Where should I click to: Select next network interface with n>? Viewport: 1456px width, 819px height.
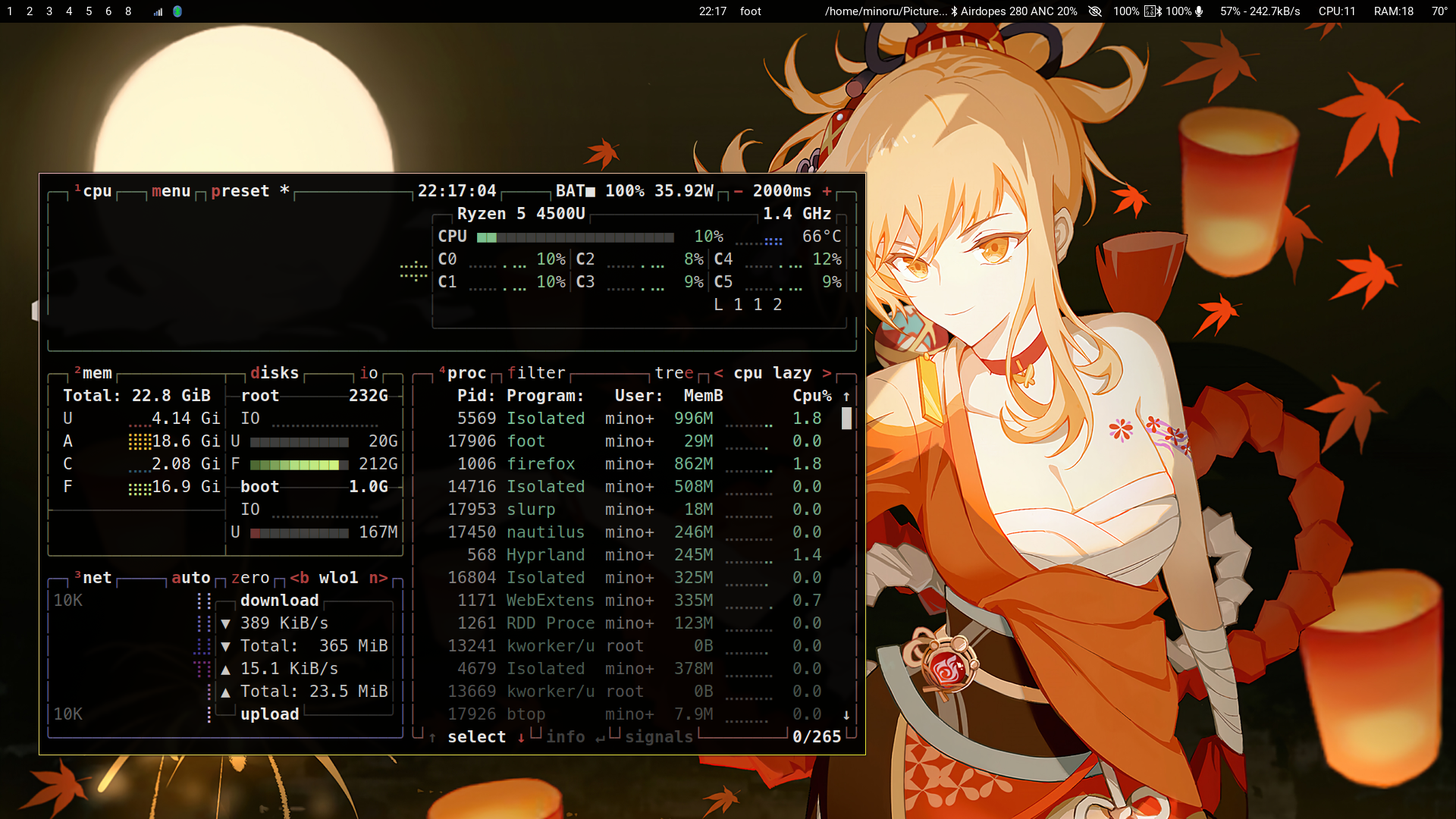pyautogui.click(x=378, y=578)
